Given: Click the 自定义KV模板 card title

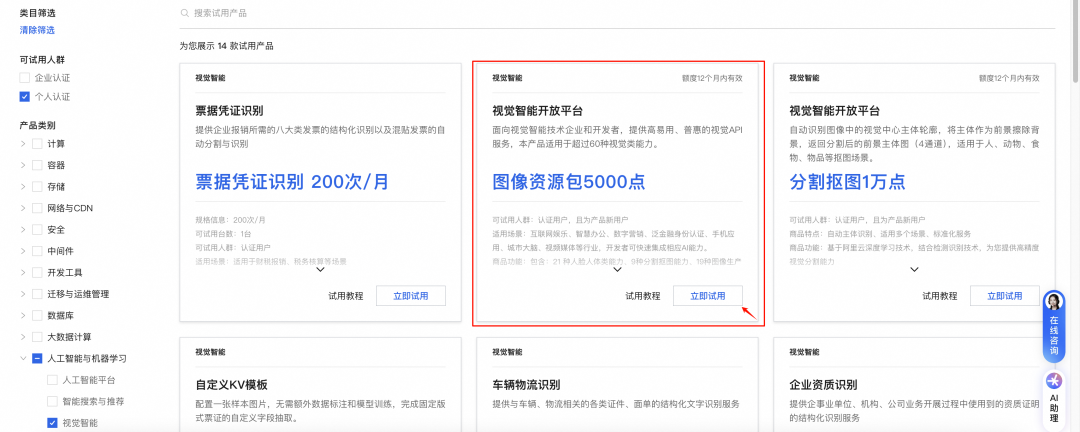Looking at the screenshot, I should pyautogui.click(x=231, y=384).
